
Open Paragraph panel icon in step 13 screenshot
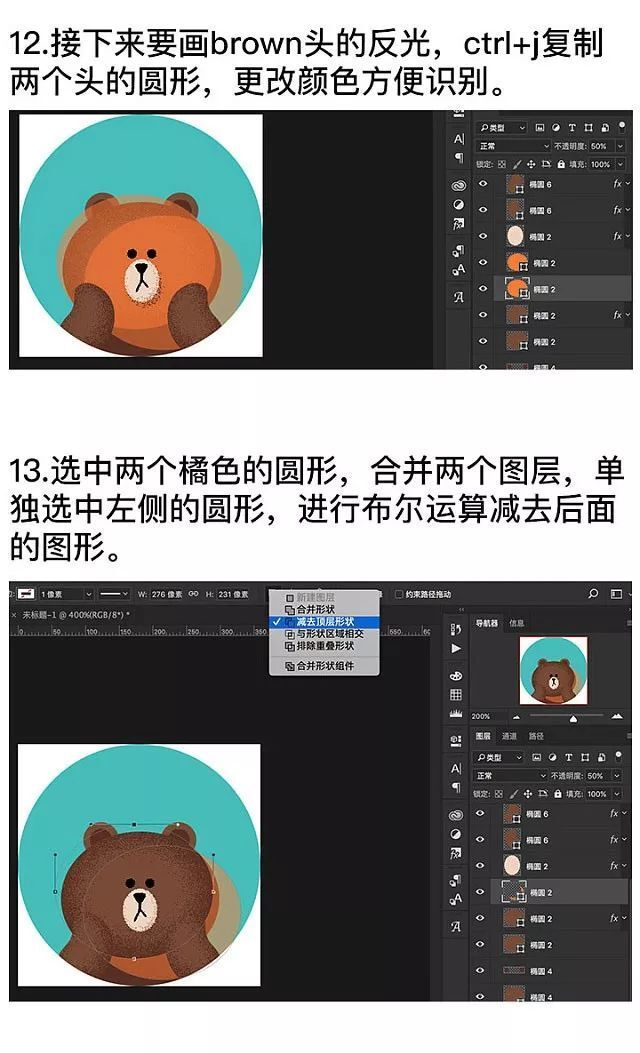pos(456,787)
